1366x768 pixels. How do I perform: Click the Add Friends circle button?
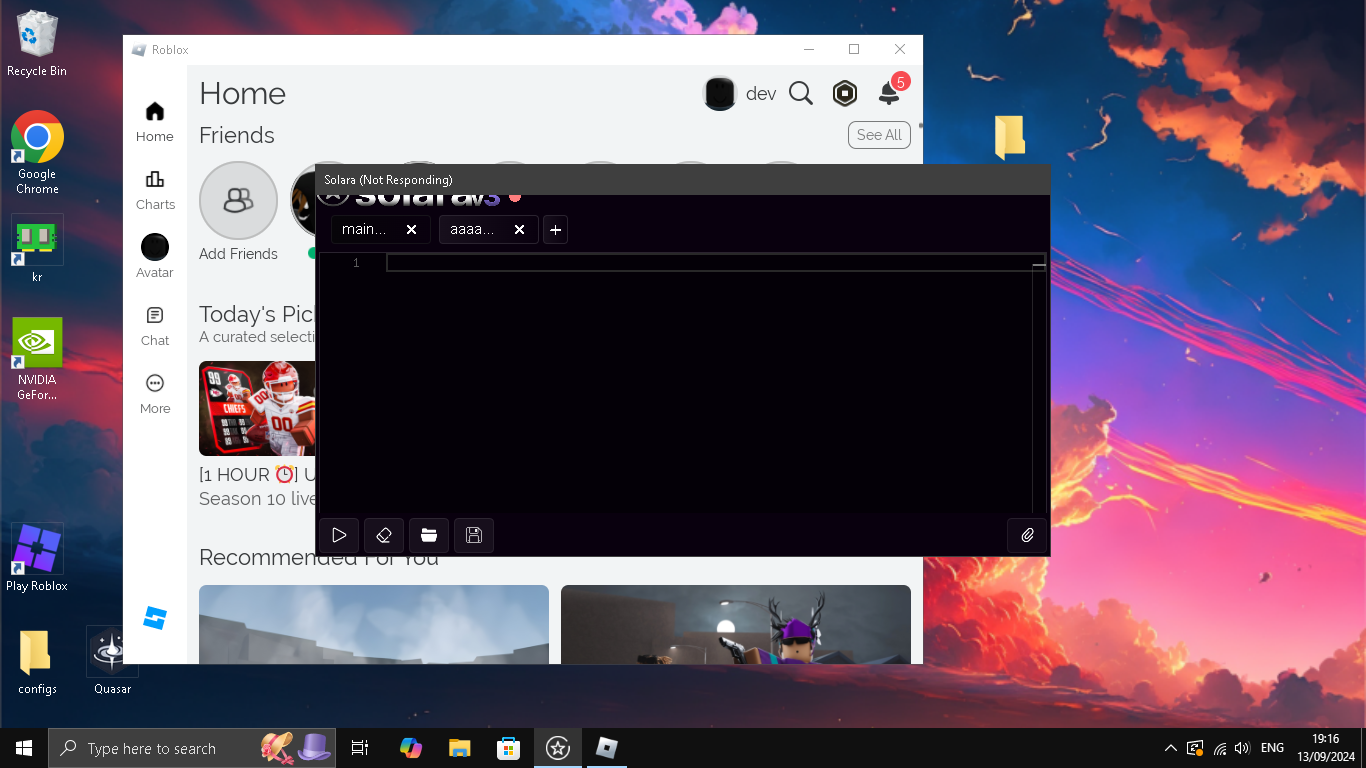click(x=238, y=200)
